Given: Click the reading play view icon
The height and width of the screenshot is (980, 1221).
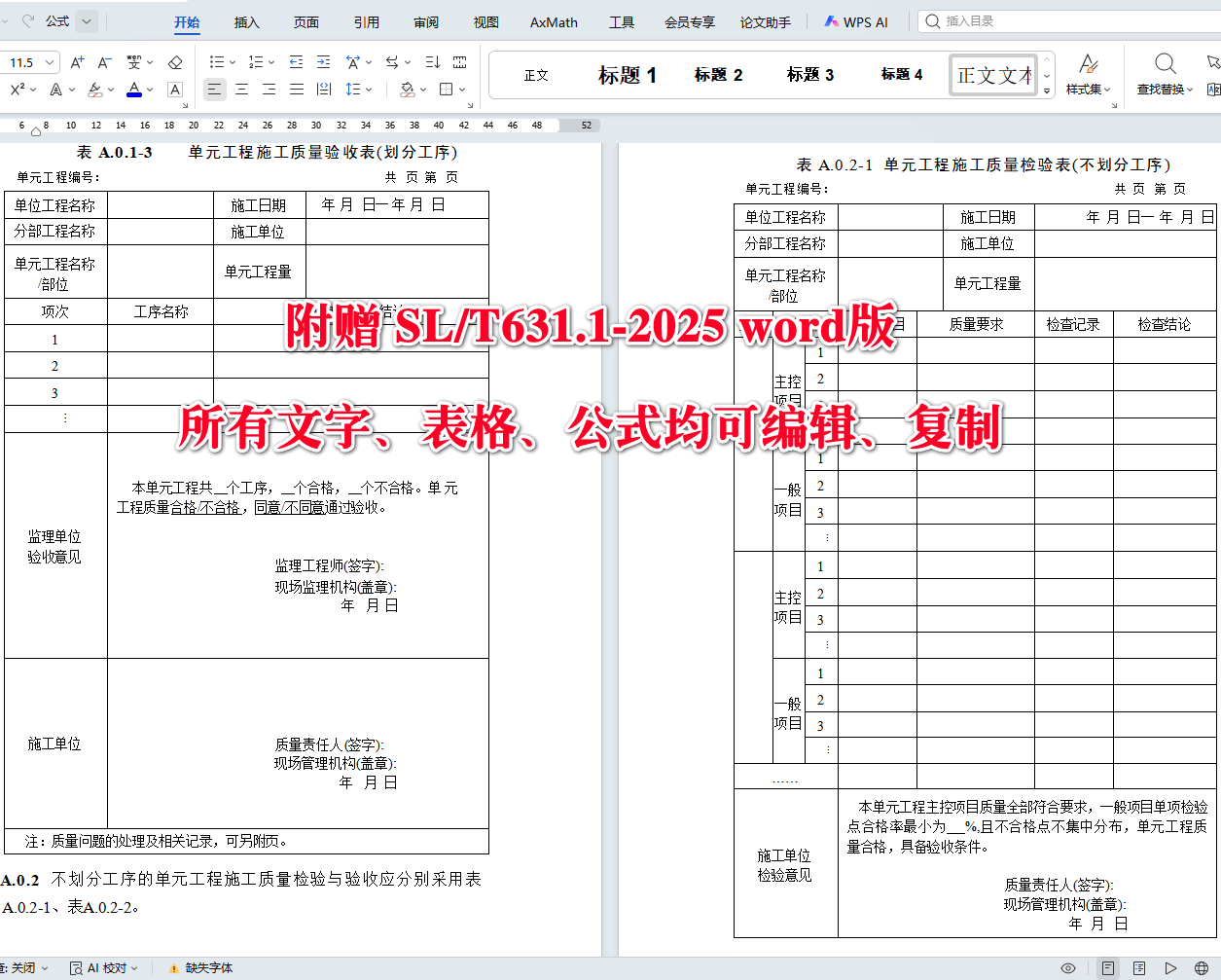Looking at the screenshot, I should pos(1171,968).
